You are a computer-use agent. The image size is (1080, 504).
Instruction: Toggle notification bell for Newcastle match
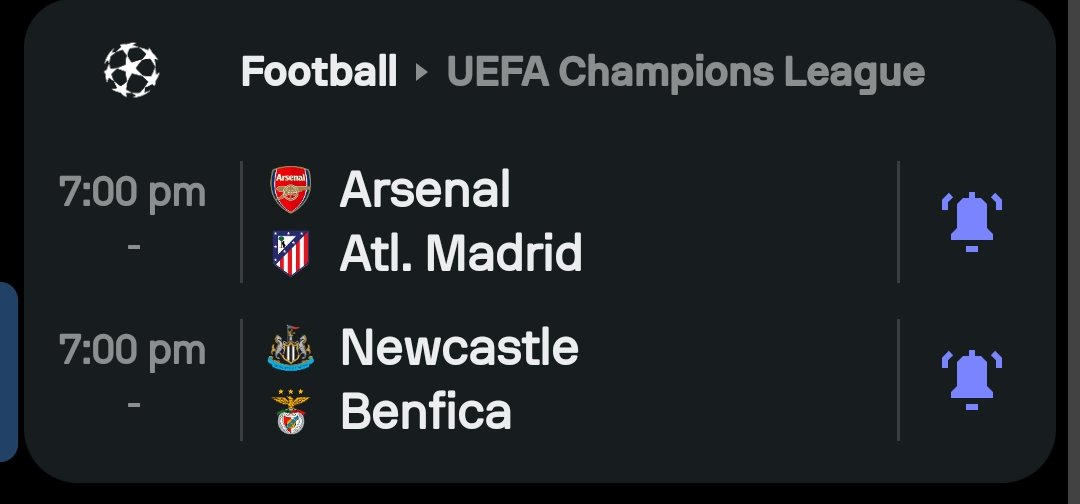[x=971, y=379]
